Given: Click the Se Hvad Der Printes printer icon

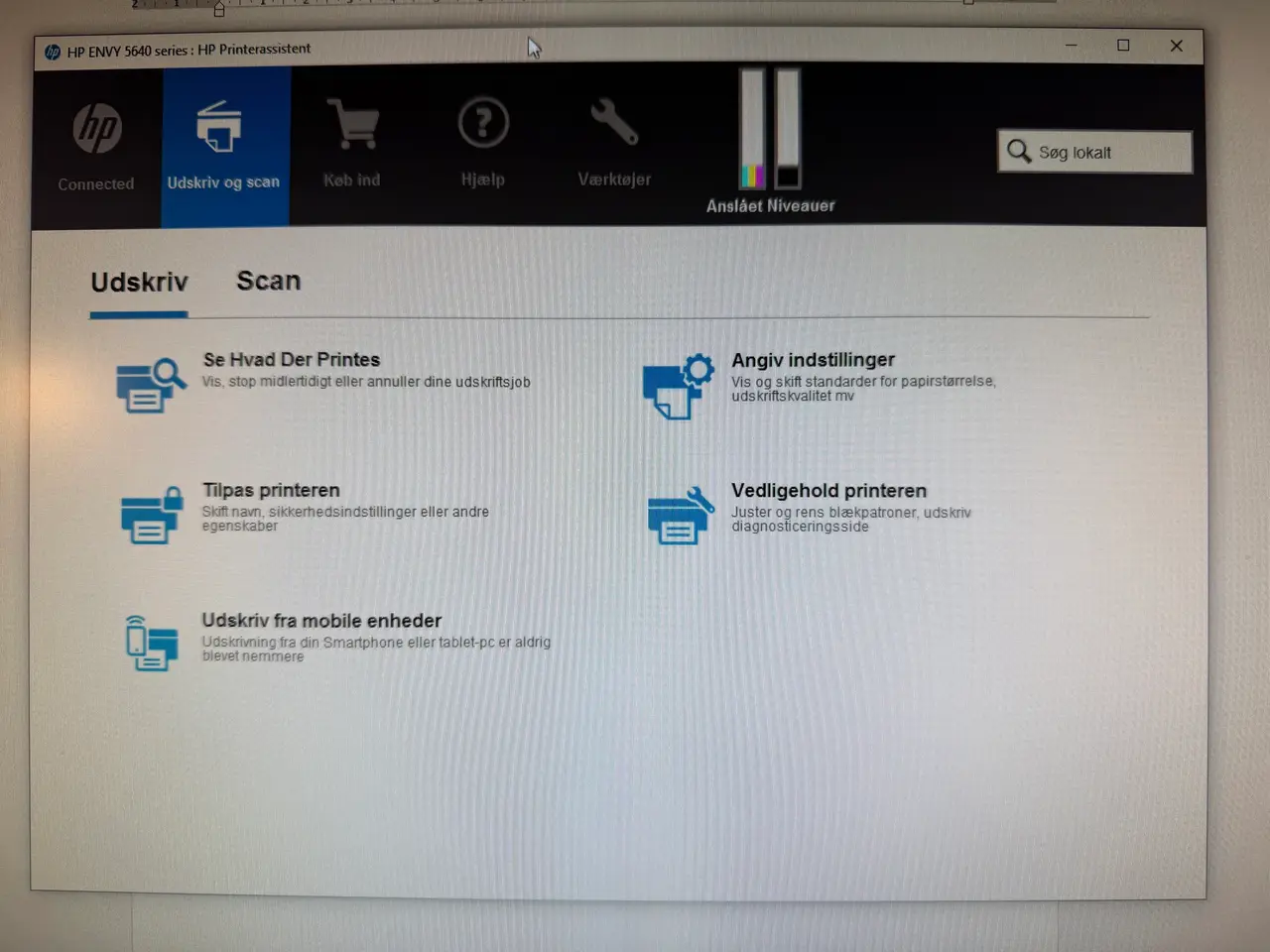Looking at the screenshot, I should point(151,385).
